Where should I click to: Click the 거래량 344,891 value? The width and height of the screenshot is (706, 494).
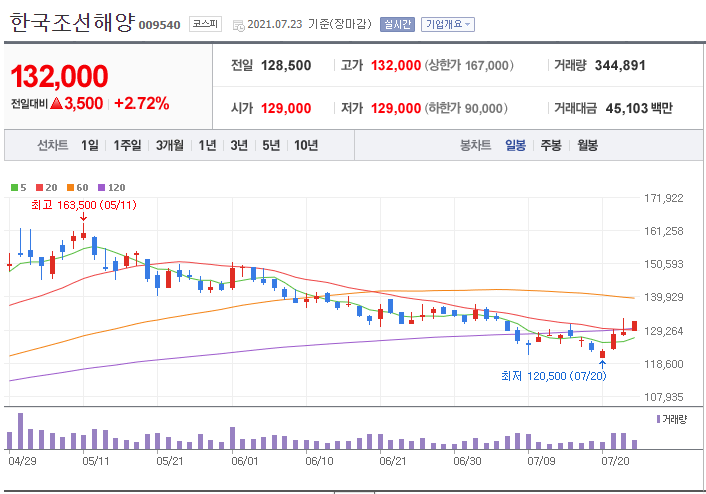(620, 66)
